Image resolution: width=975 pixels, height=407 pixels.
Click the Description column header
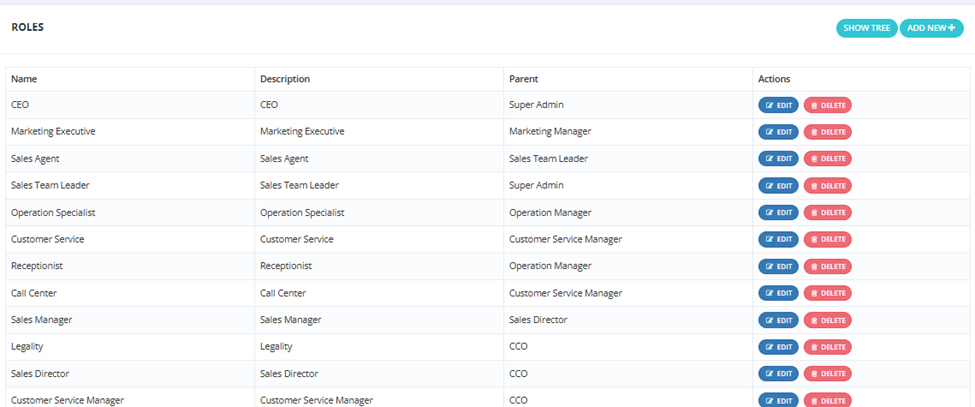pyautogui.click(x=285, y=79)
